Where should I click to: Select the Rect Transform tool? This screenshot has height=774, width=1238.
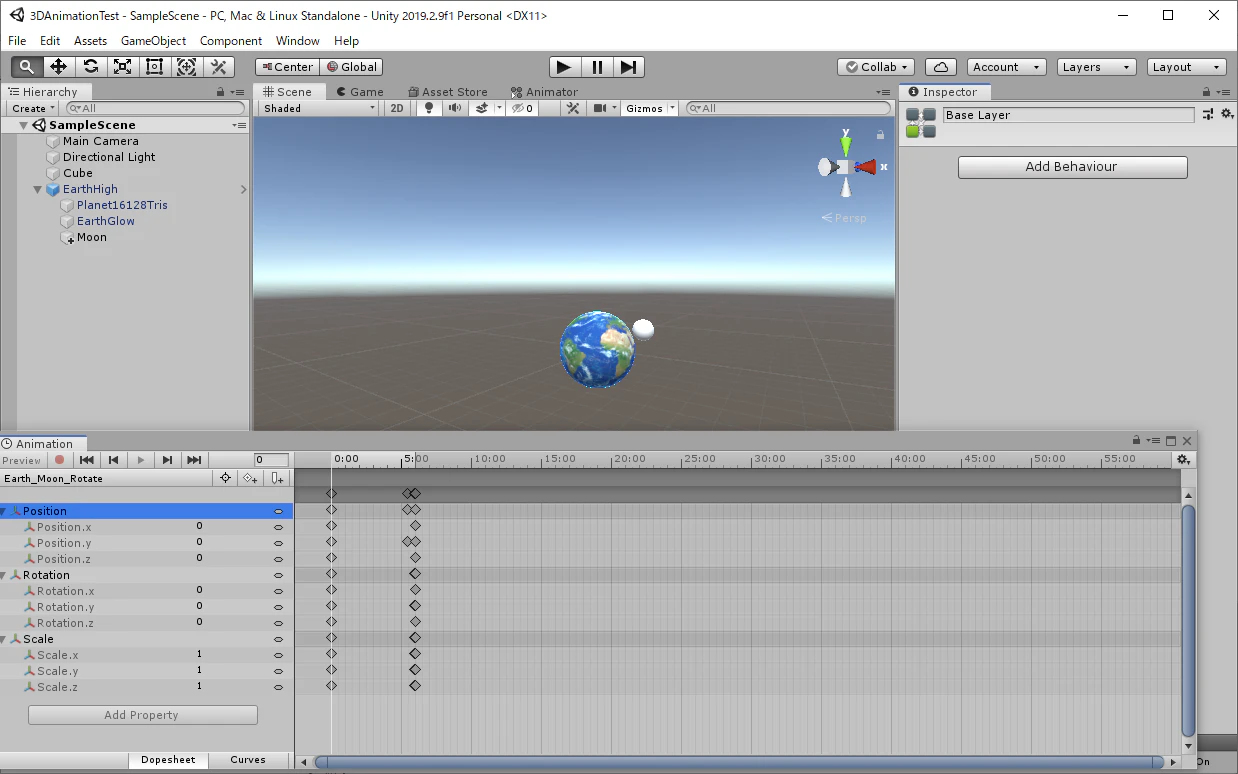[x=154, y=67]
